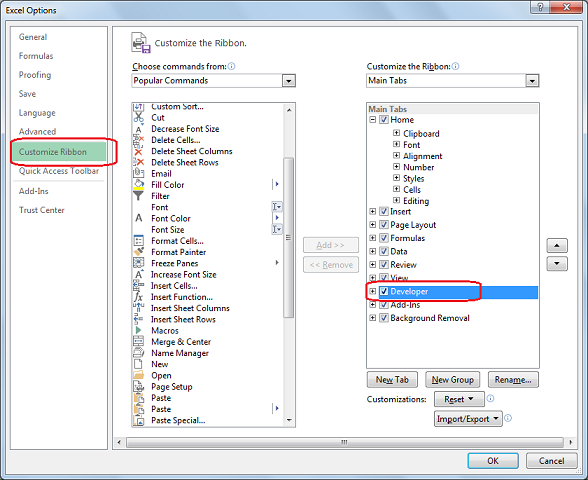The width and height of the screenshot is (588, 480).
Task: Click the New Tab button
Action: click(x=392, y=380)
